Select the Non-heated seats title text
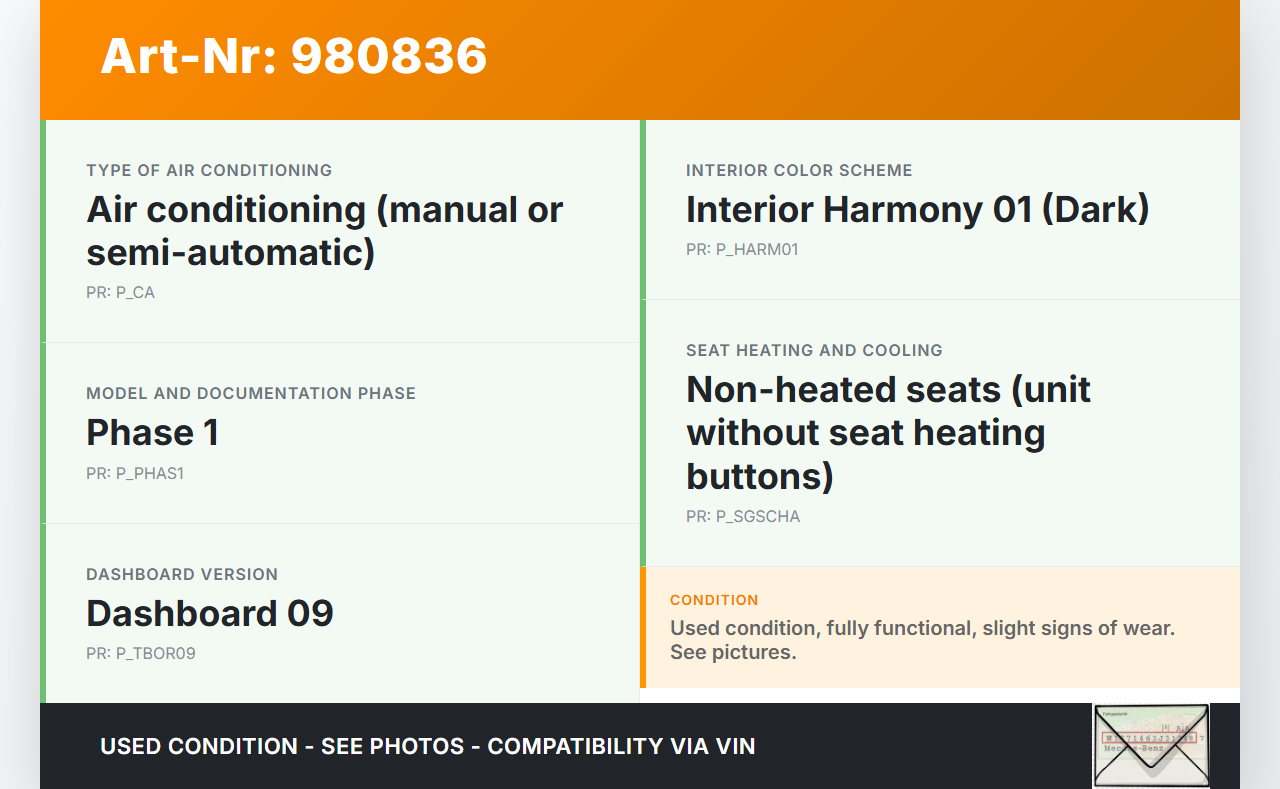 (888, 432)
